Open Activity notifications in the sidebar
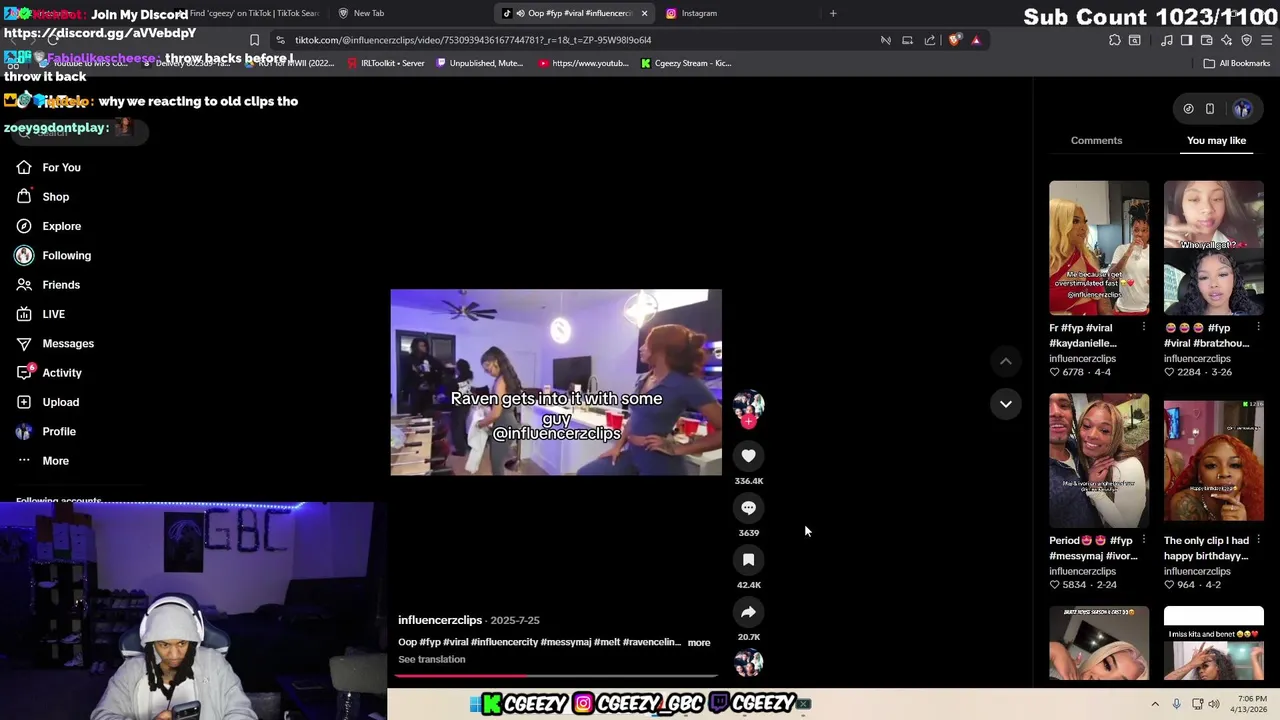This screenshot has width=1280, height=720. click(x=61, y=373)
